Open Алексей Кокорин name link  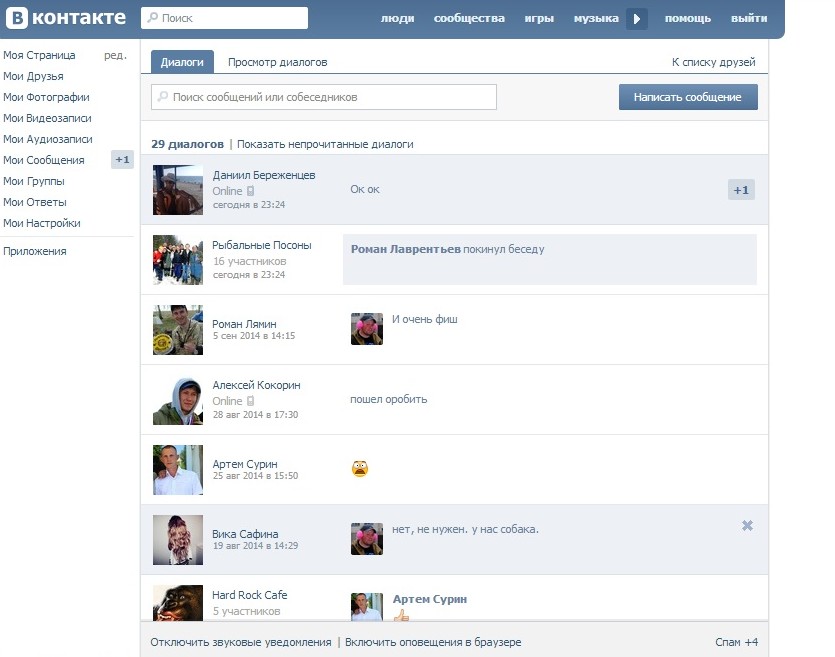coord(256,385)
